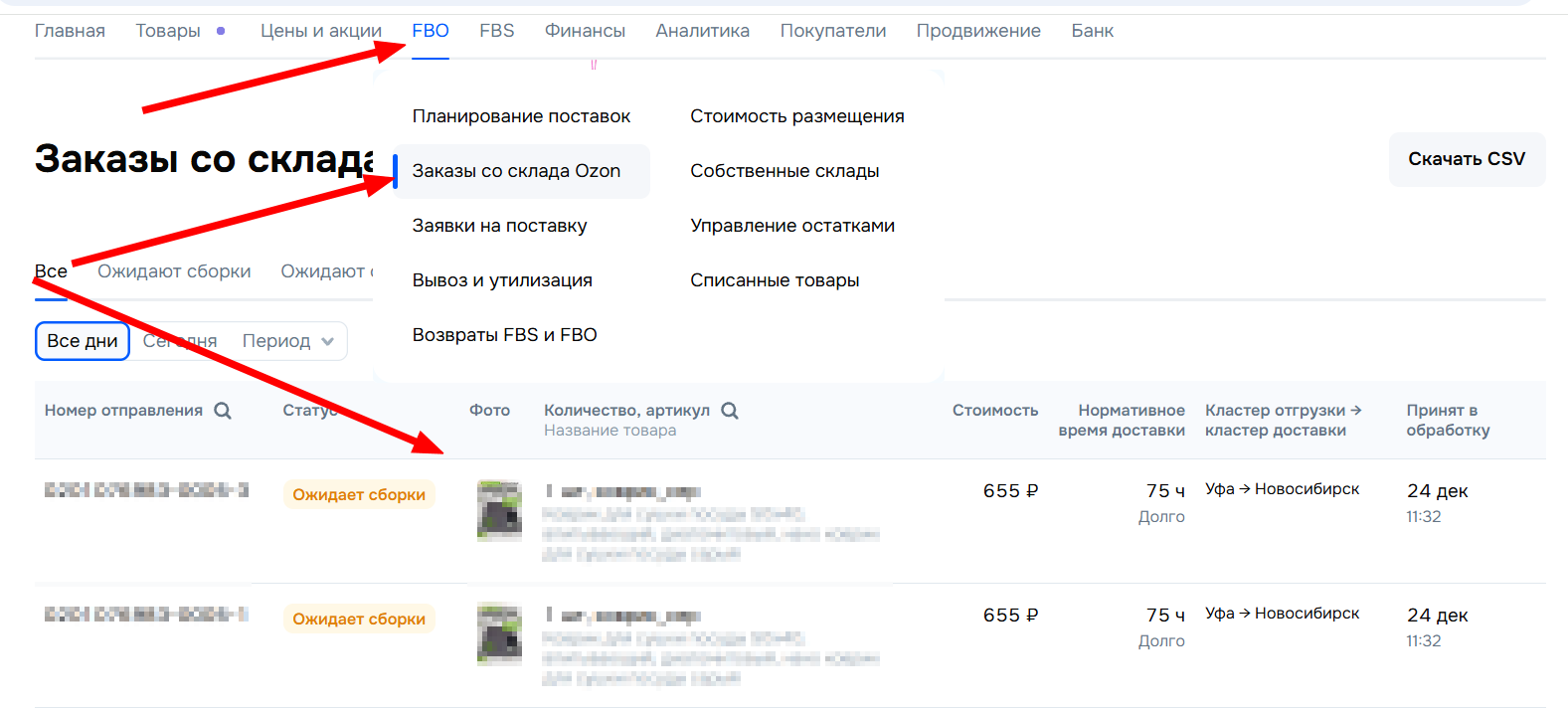Select the Все дни filter

click(x=83, y=341)
